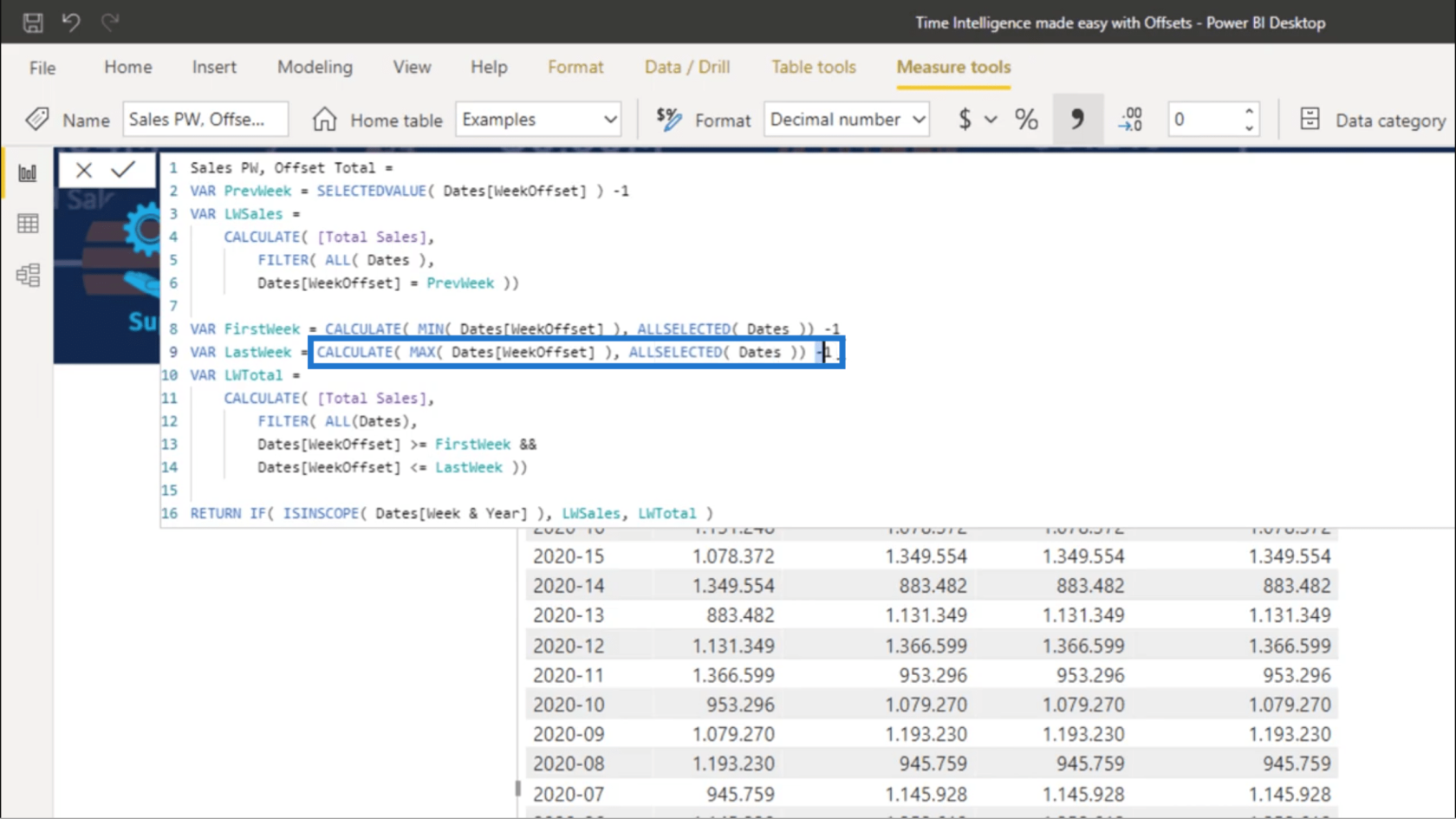Viewport: 1456px width, 819px height.
Task: Select table row 2020-12
Action: [x=932, y=646]
